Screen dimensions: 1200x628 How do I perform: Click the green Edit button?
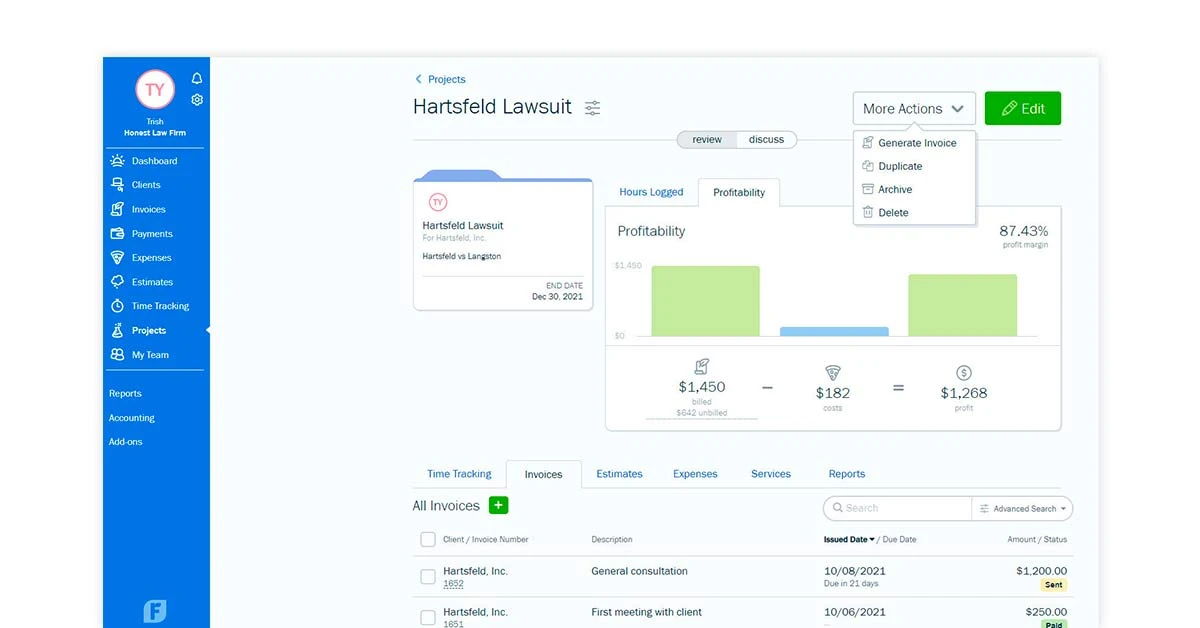[x=1022, y=108]
